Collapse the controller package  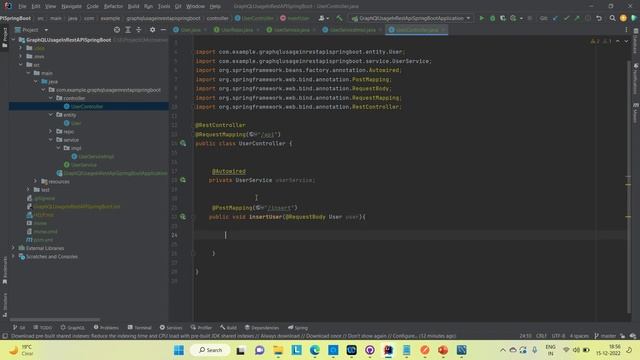51,98
